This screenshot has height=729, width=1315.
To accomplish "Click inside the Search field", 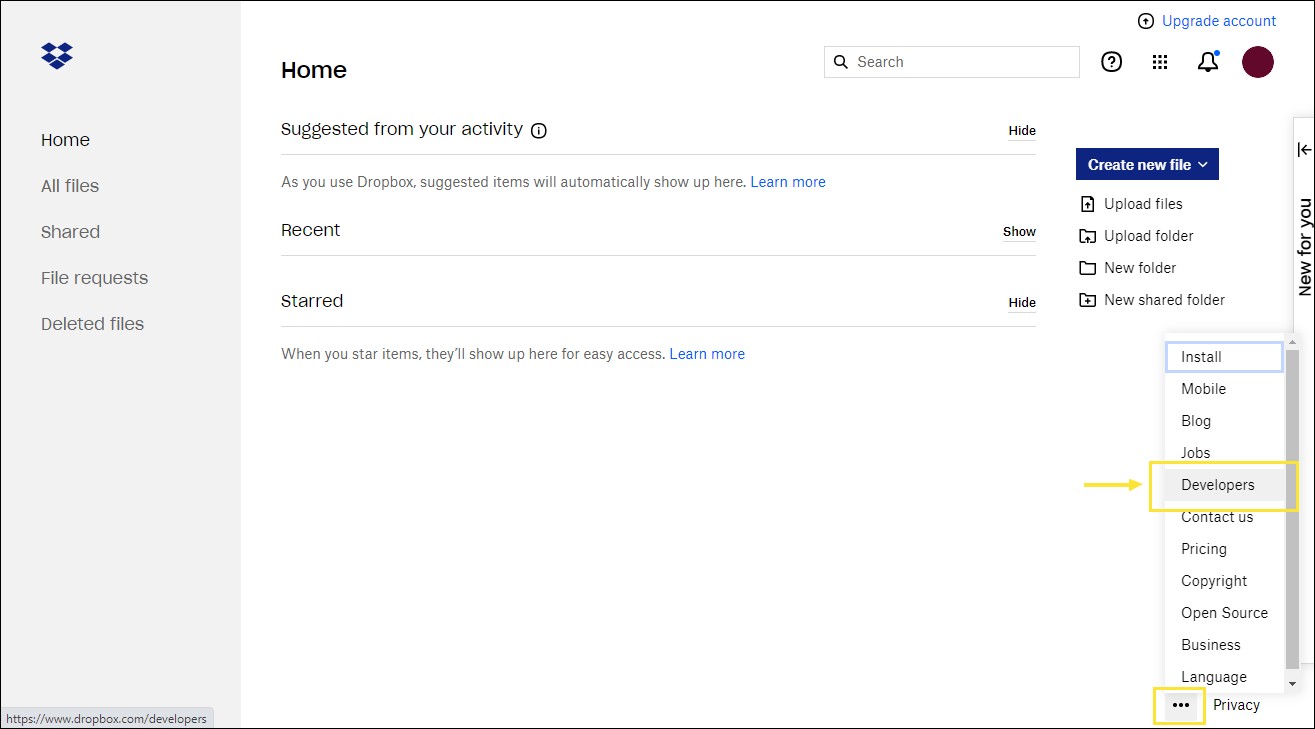I will pos(950,61).
